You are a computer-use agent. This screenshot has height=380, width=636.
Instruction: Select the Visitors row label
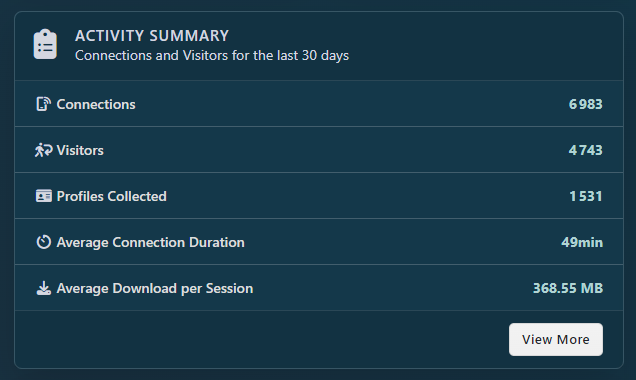point(80,150)
